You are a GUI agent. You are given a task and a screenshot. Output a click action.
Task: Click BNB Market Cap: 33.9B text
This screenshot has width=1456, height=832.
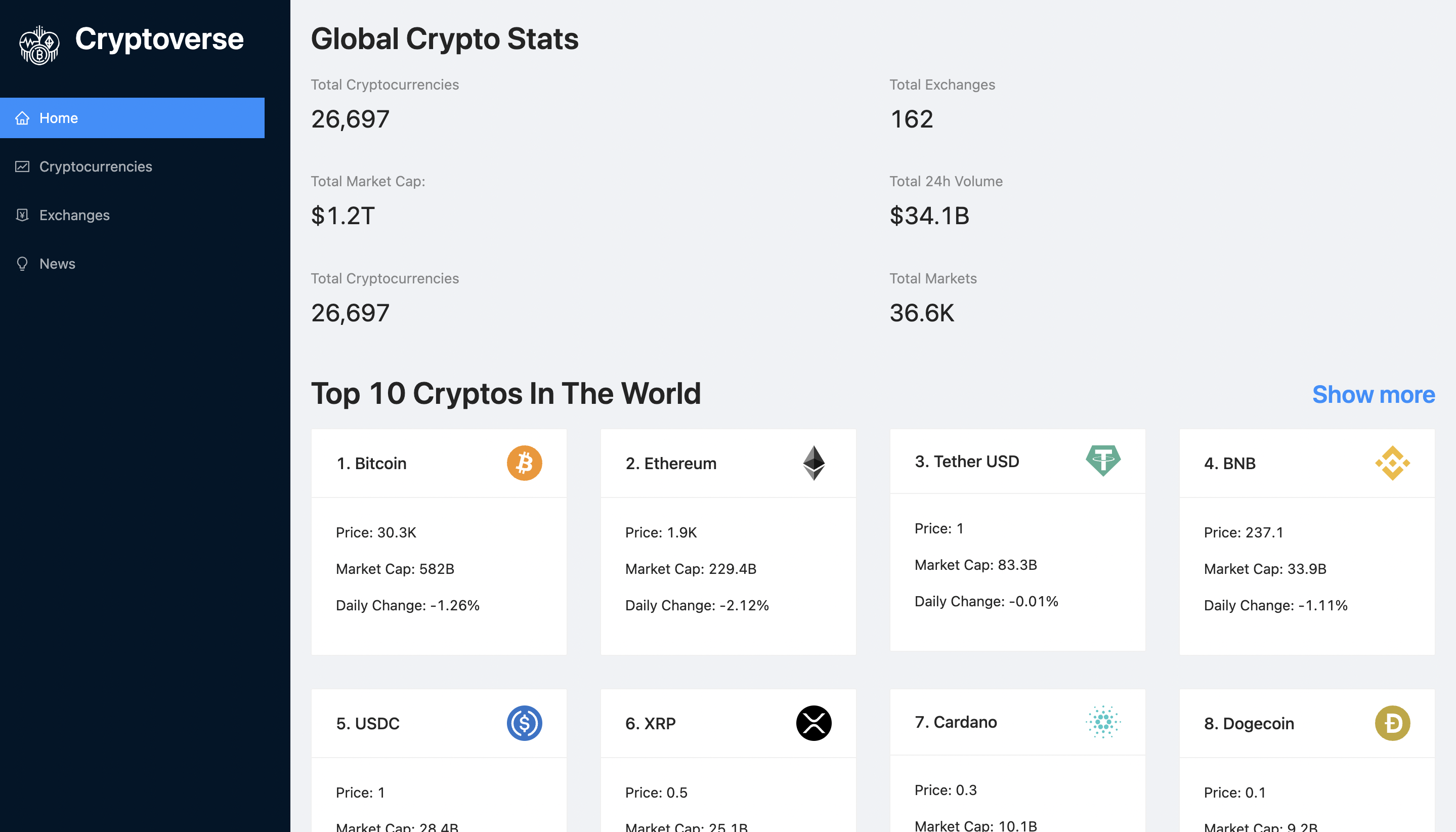(x=1265, y=568)
